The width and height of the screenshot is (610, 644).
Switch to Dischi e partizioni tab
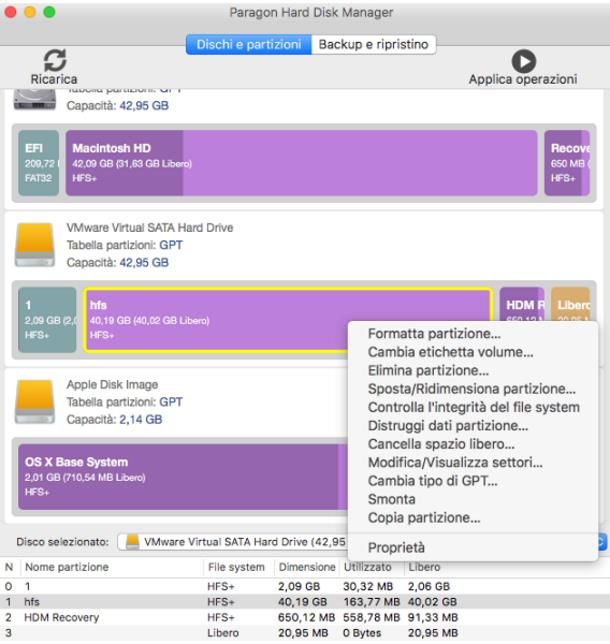(x=249, y=44)
